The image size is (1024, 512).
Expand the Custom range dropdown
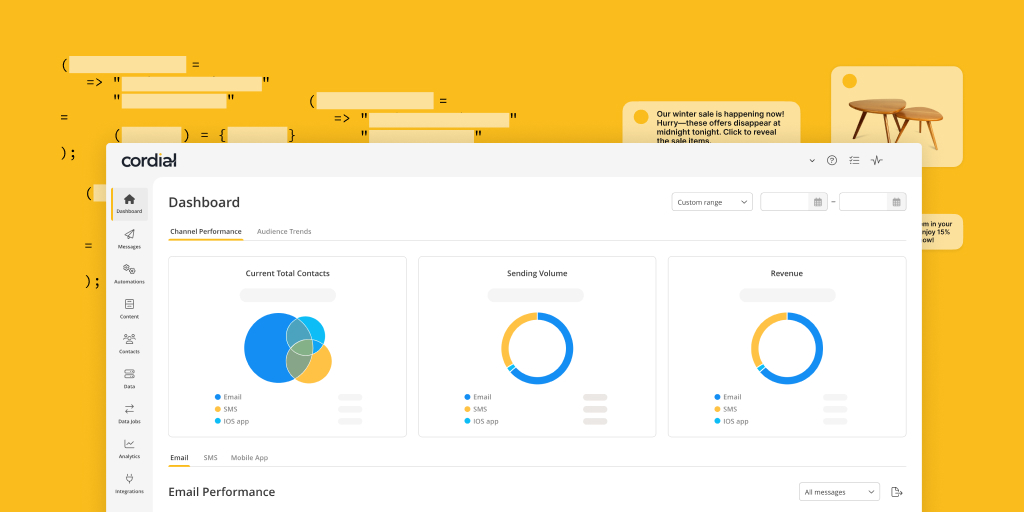712,202
